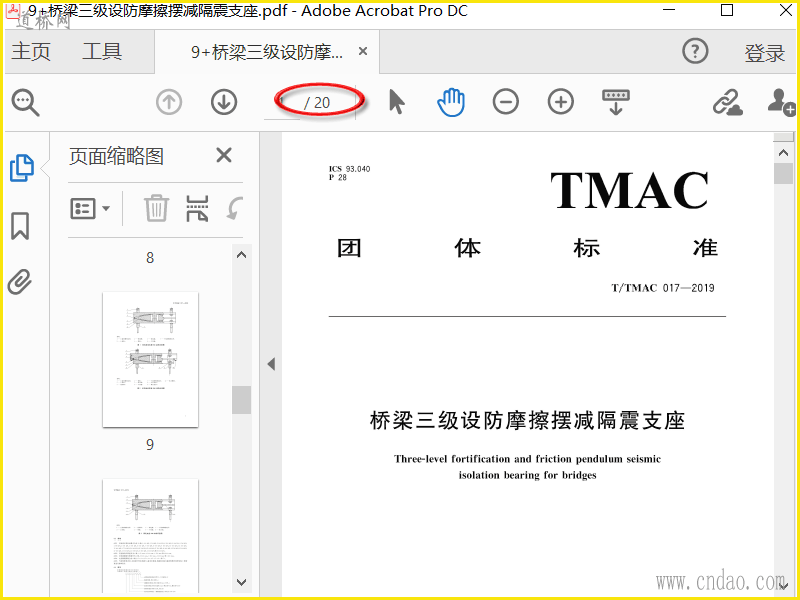Screen dimensions: 800x600
Task: Click the title 桥梁三级设防摩擦摆减隔震支座
Action: click(527, 421)
